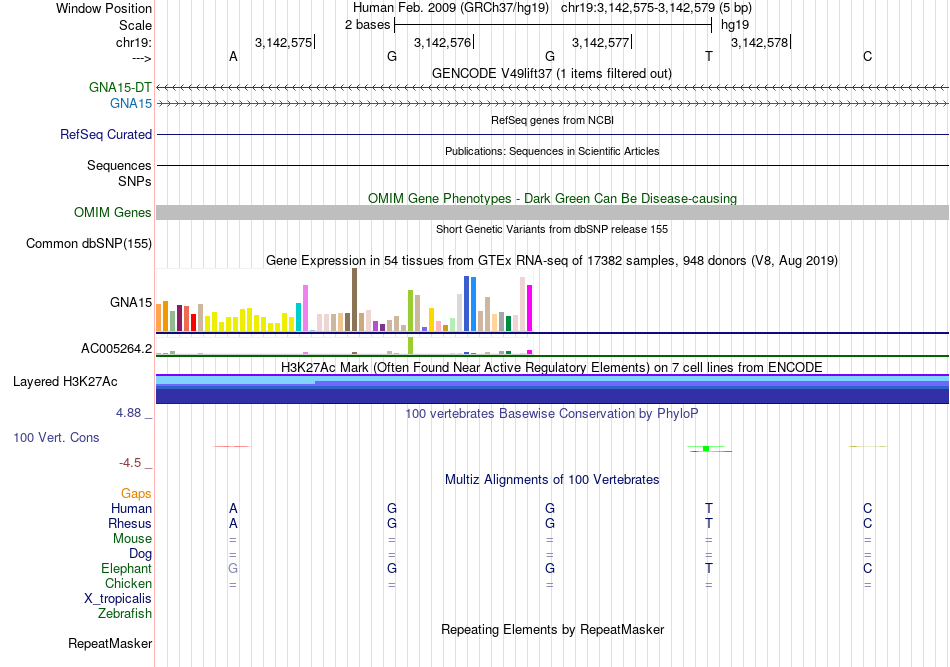Select the Mouse species label
This screenshot has height=667, width=950.
click(132, 539)
